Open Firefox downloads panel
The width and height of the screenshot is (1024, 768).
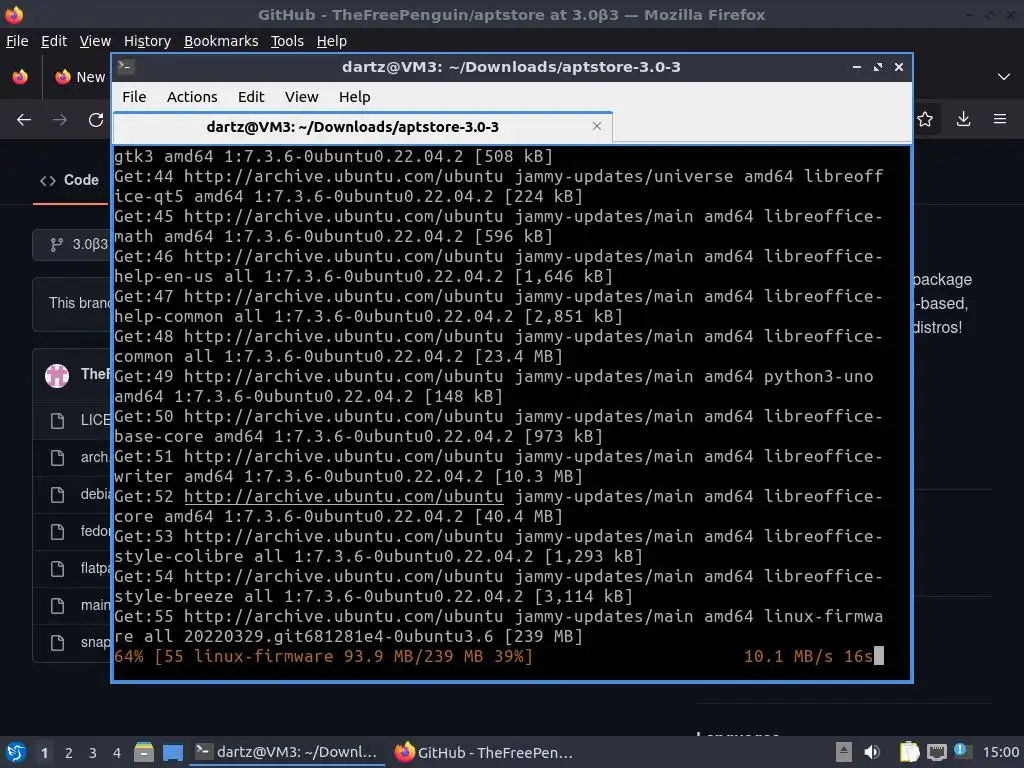963,119
